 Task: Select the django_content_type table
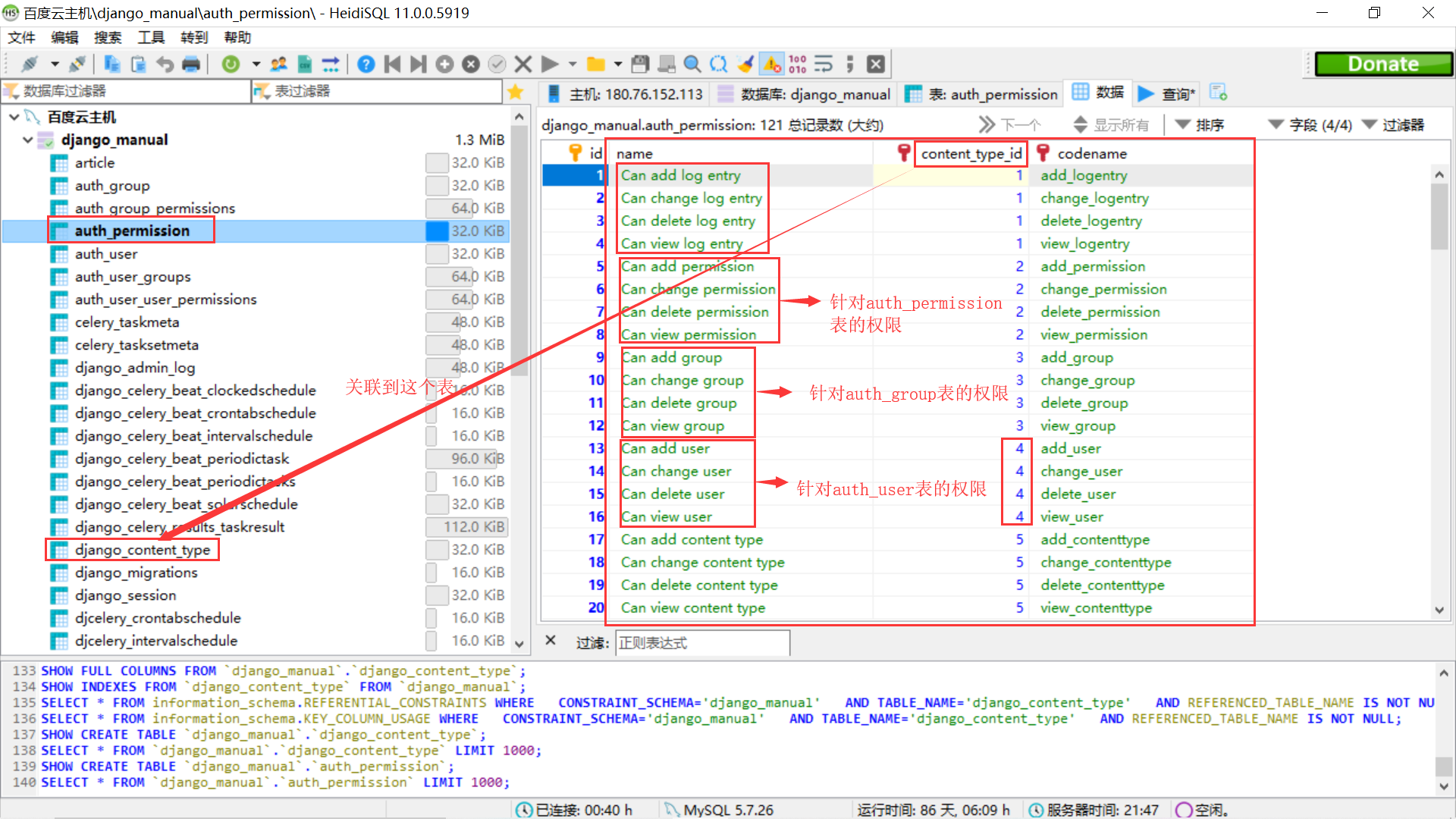(143, 550)
